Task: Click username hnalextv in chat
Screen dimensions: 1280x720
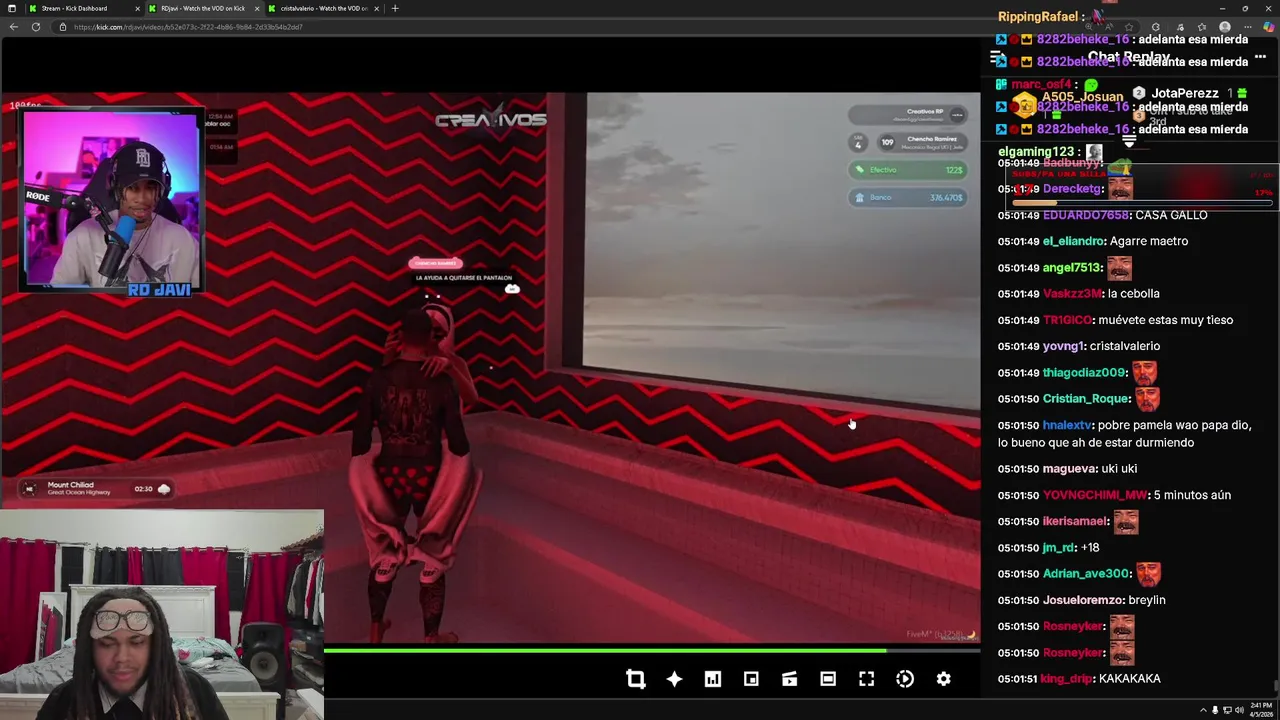Action: (1067, 425)
